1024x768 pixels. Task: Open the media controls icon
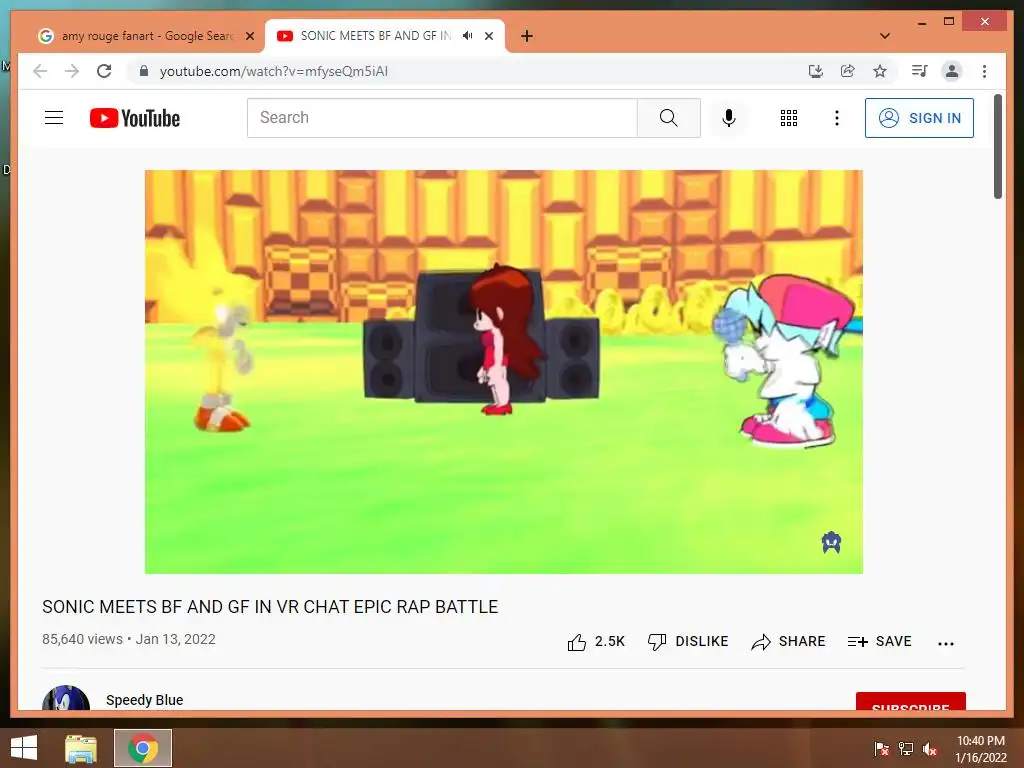pos(920,71)
